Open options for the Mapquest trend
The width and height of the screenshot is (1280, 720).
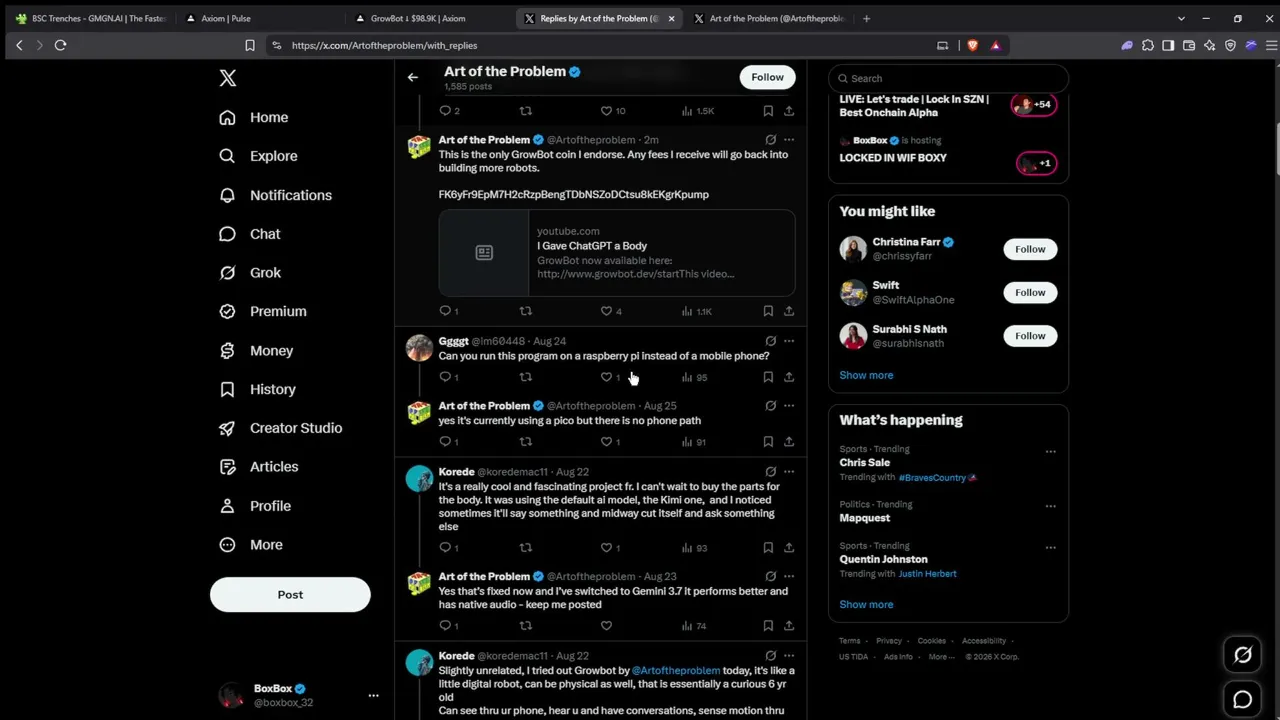tap(1050, 506)
